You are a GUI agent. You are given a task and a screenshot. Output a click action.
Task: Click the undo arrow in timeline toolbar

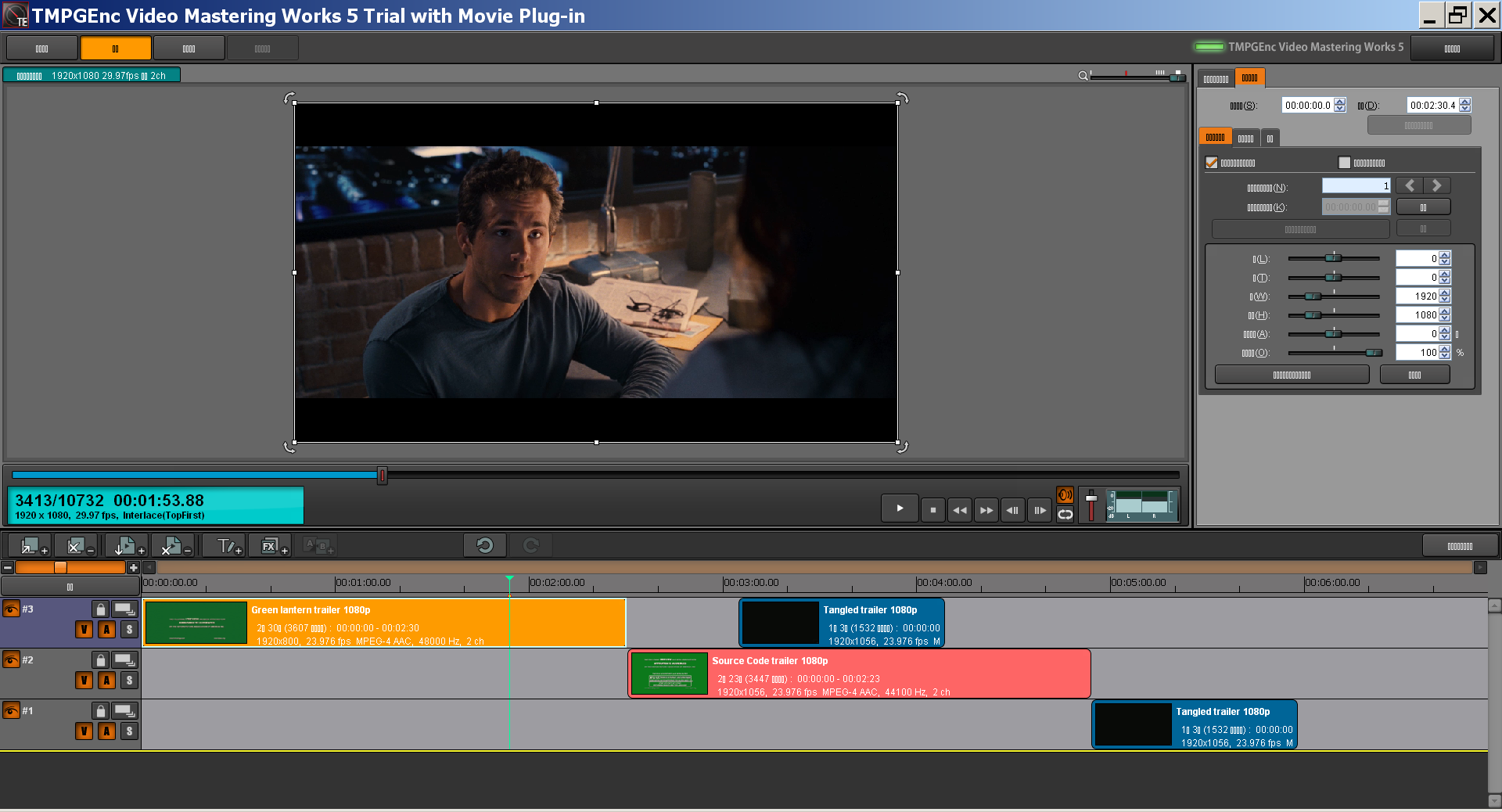click(x=484, y=545)
